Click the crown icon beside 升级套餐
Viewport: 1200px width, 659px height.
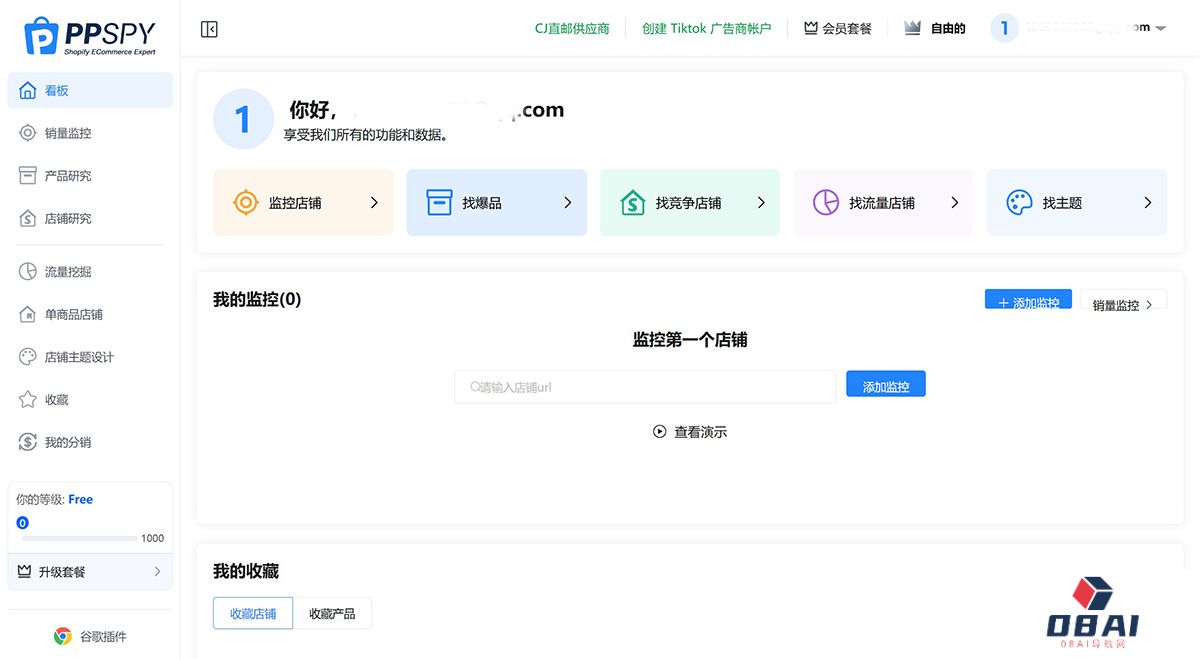24,571
